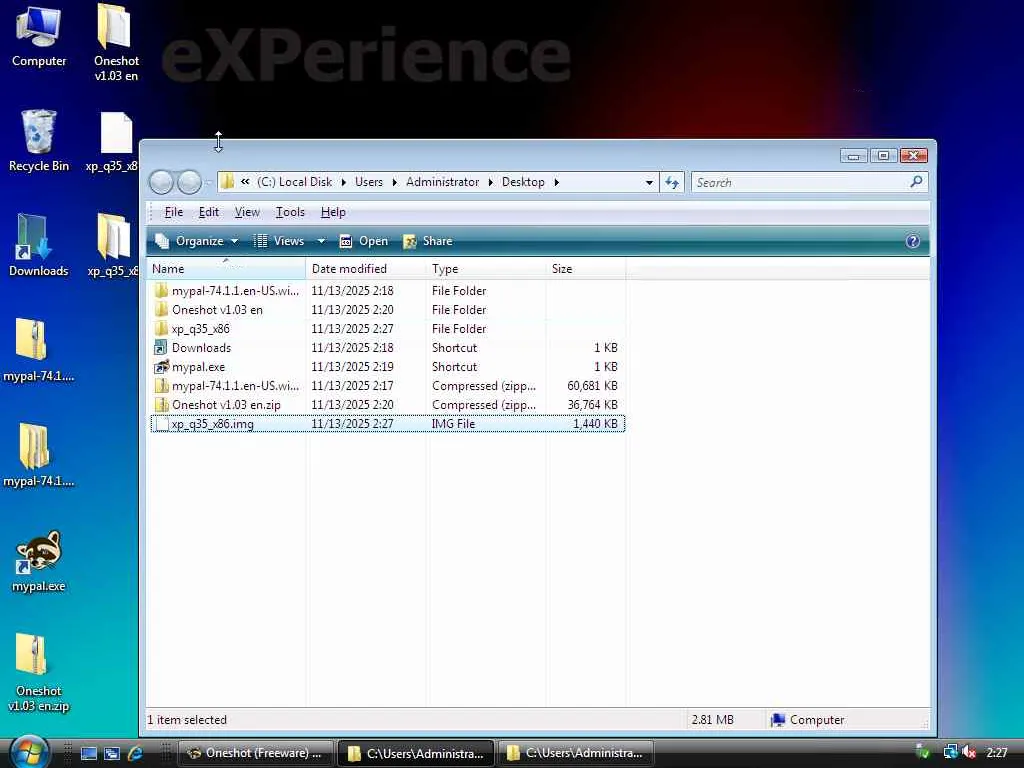
Task: Select the Oneshot v1.03 en.zip row
Action: click(x=387, y=405)
